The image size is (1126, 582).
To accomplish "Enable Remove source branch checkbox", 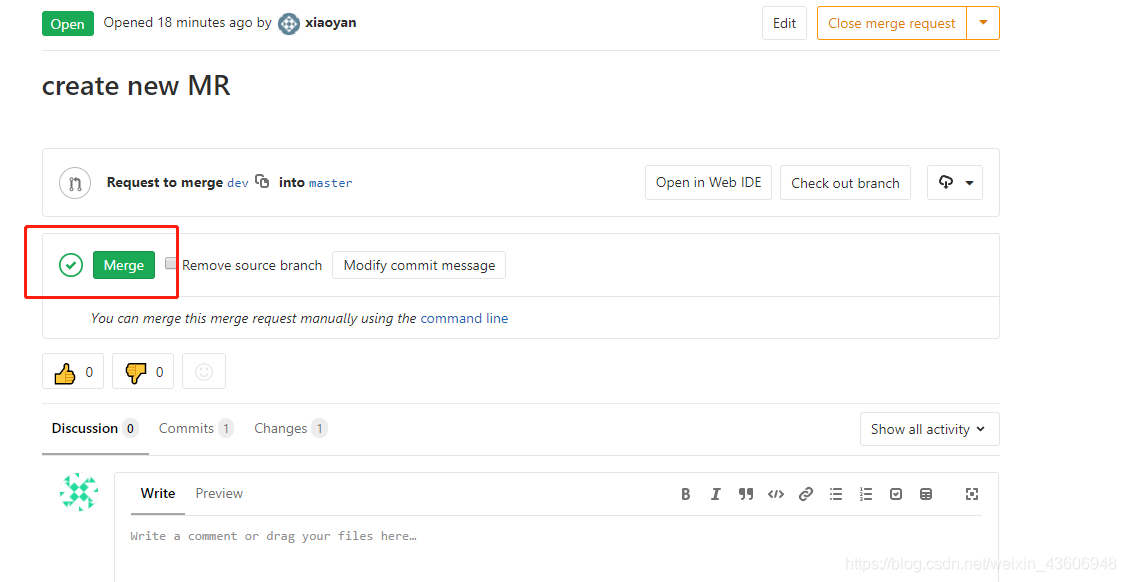I will (171, 264).
